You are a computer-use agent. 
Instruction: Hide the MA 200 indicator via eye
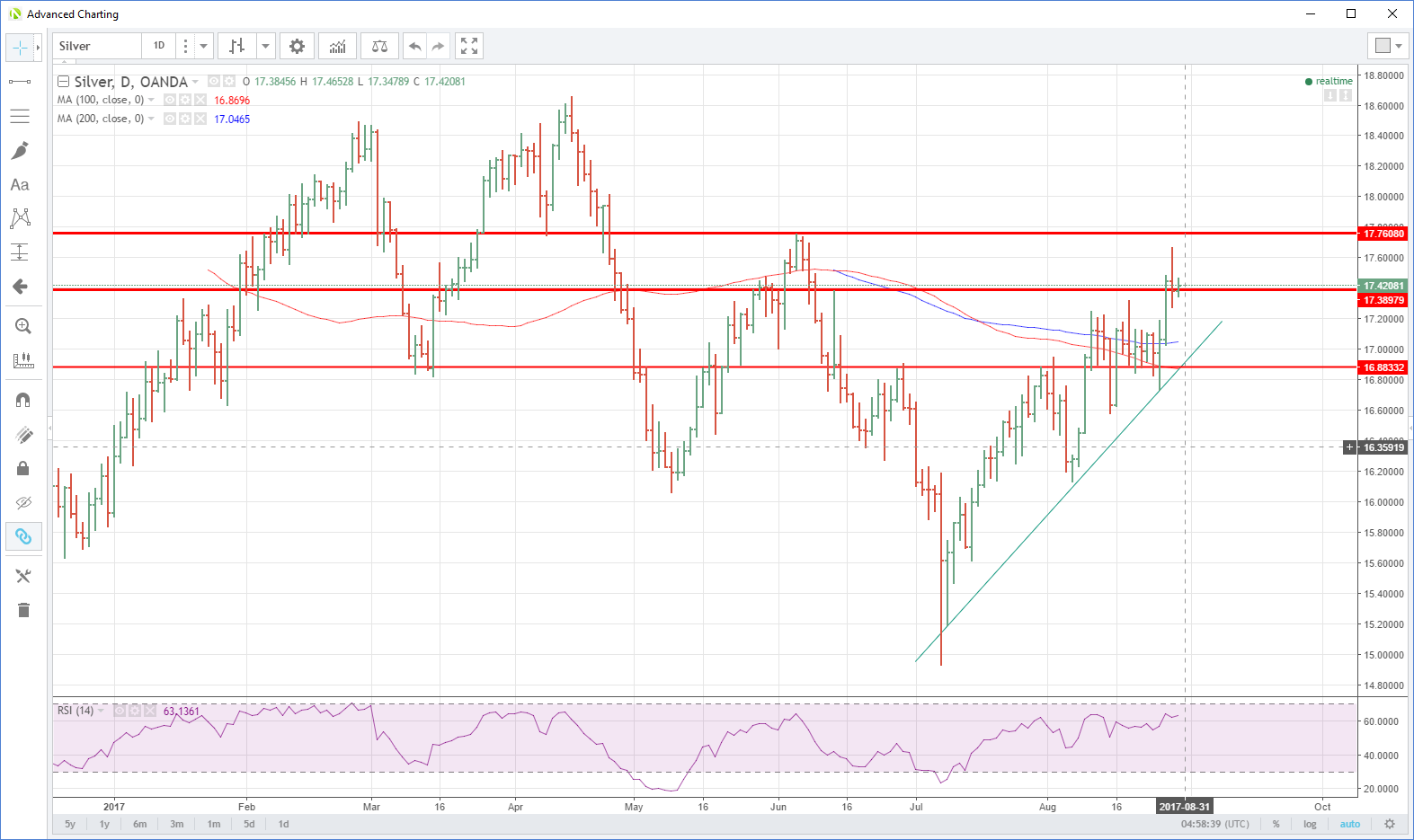pyautogui.click(x=170, y=119)
